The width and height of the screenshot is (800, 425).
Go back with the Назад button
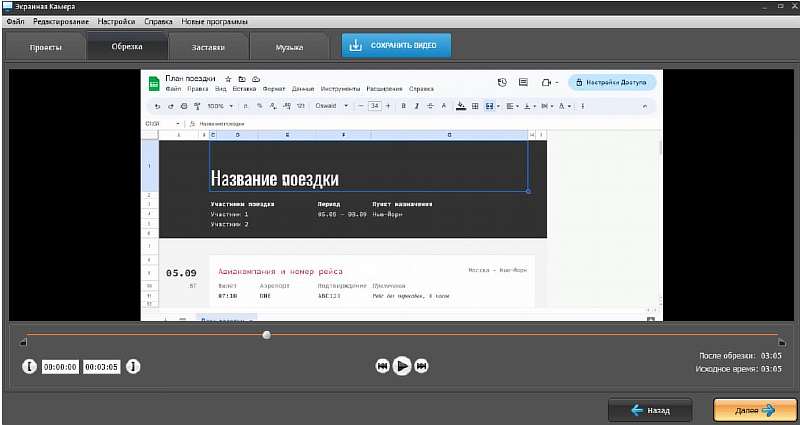pyautogui.click(x=651, y=410)
